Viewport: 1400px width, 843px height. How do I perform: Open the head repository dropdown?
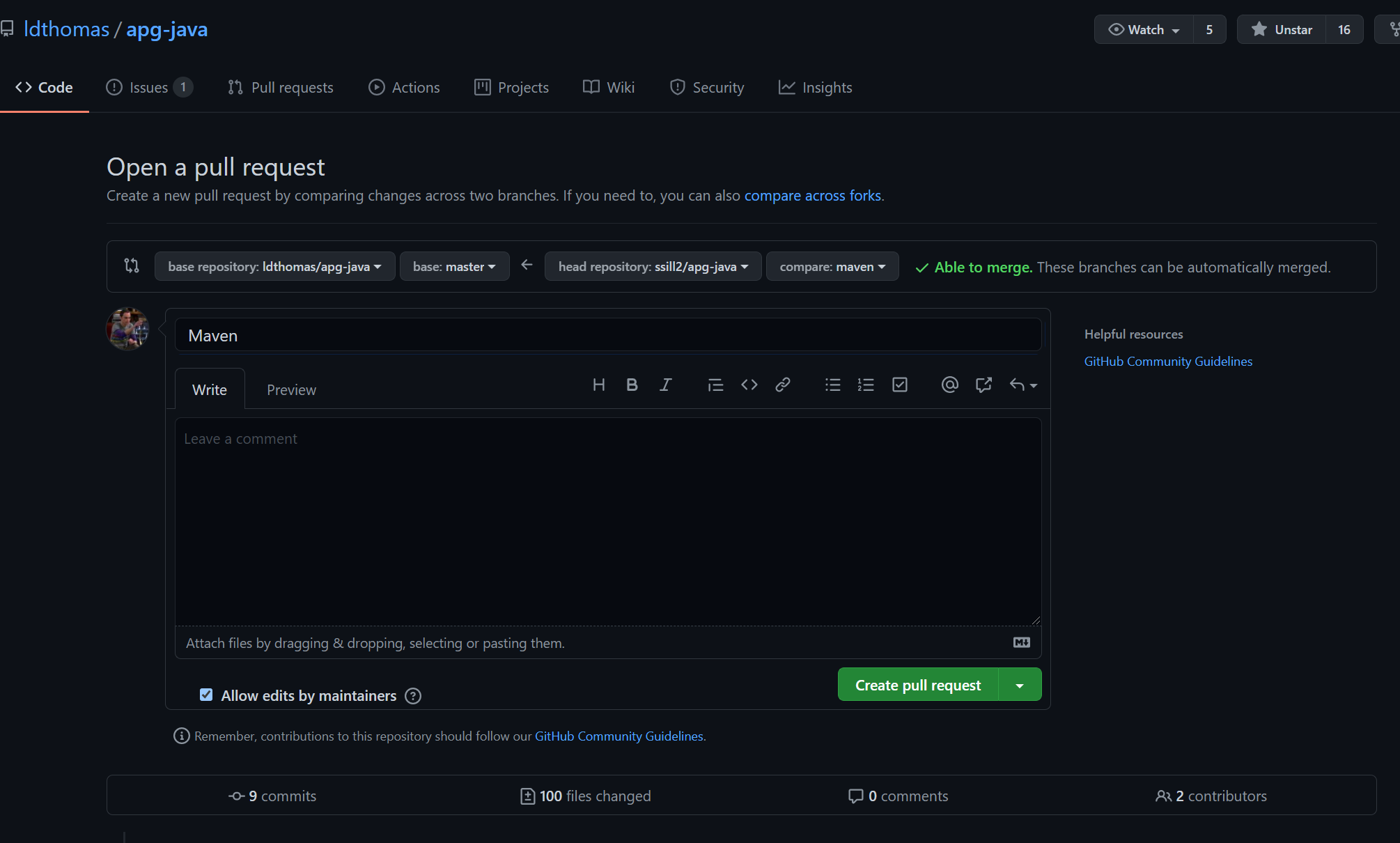tap(653, 267)
